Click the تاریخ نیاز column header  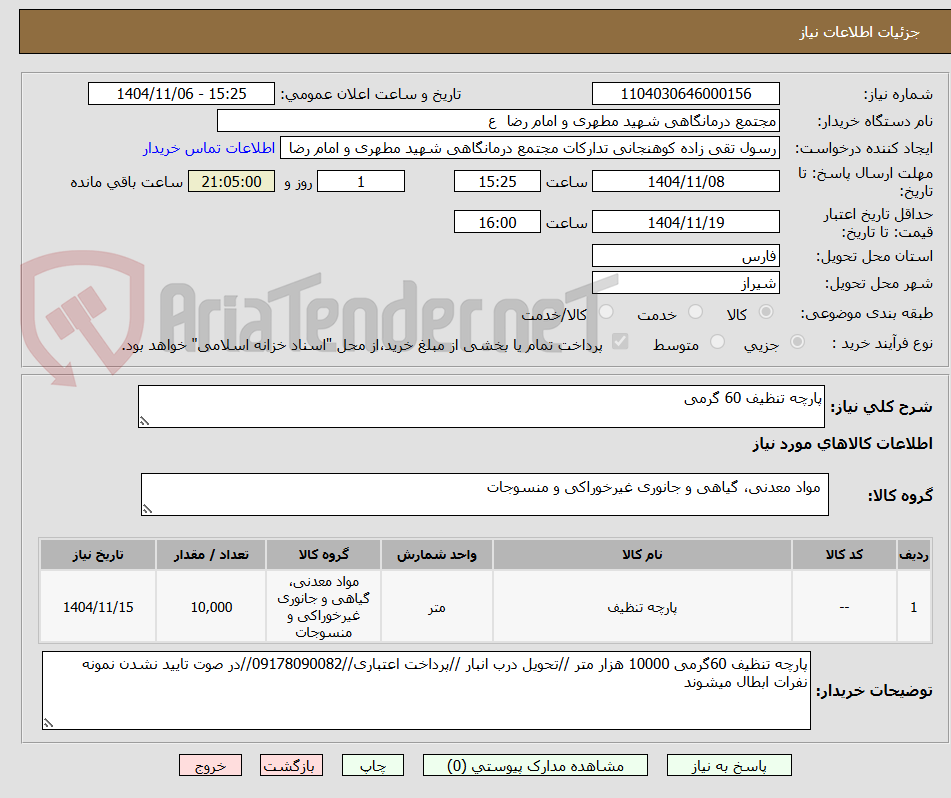click(98, 555)
